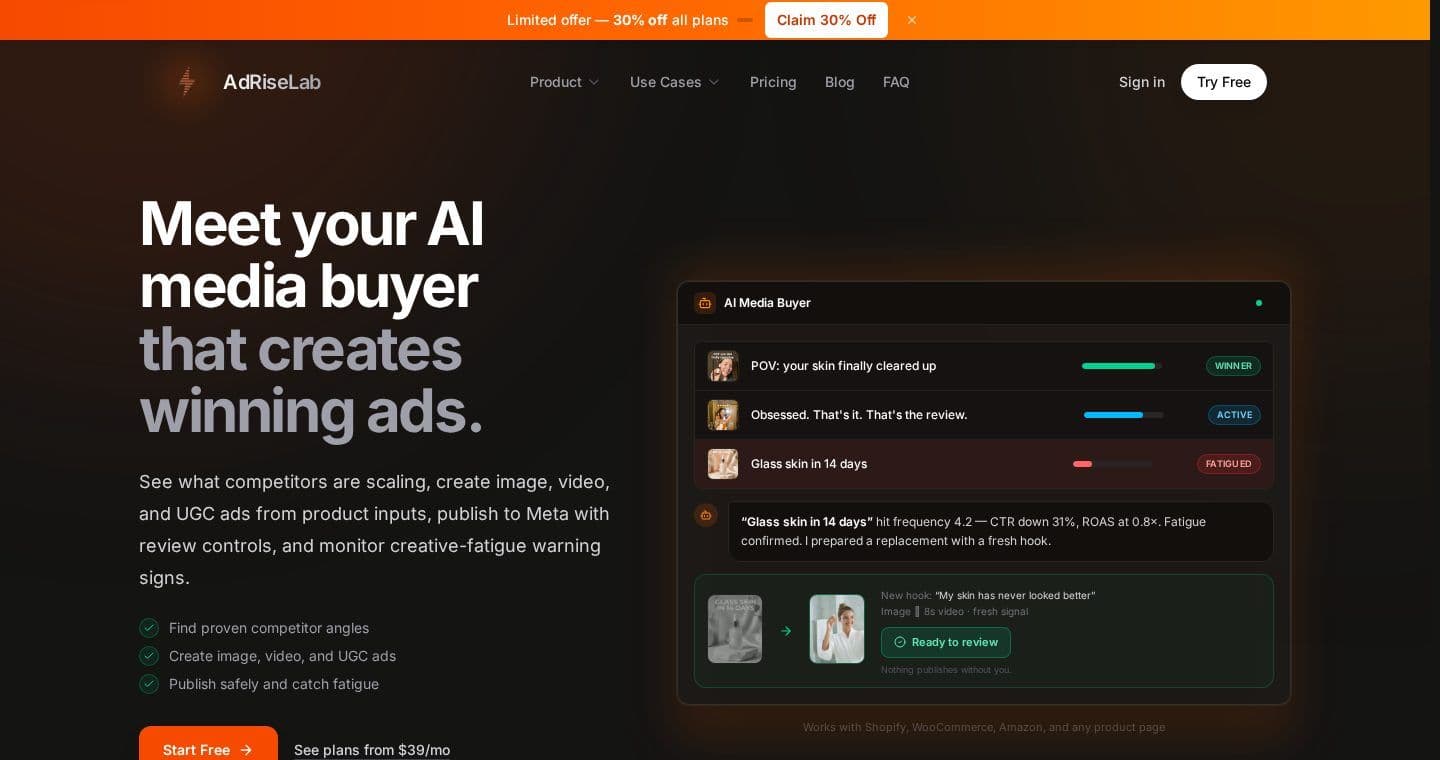Click the blue progress bar of the Obsessed ad

point(1124,415)
